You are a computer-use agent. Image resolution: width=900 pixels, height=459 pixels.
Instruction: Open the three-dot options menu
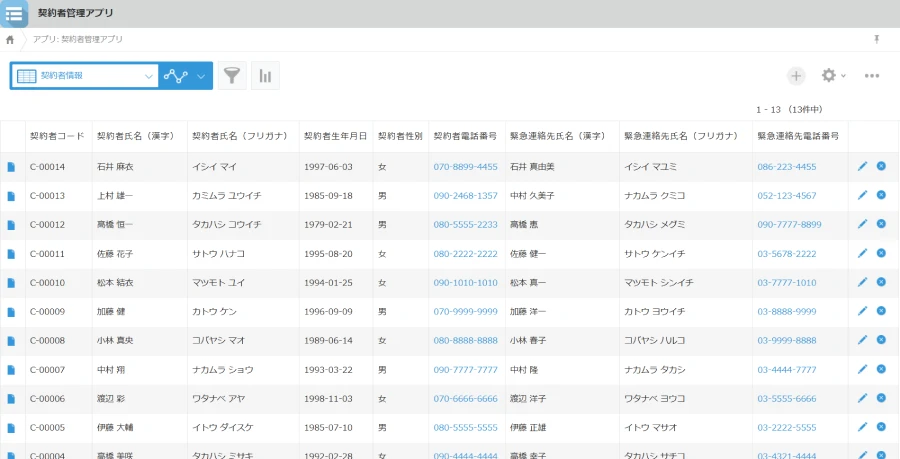(872, 76)
